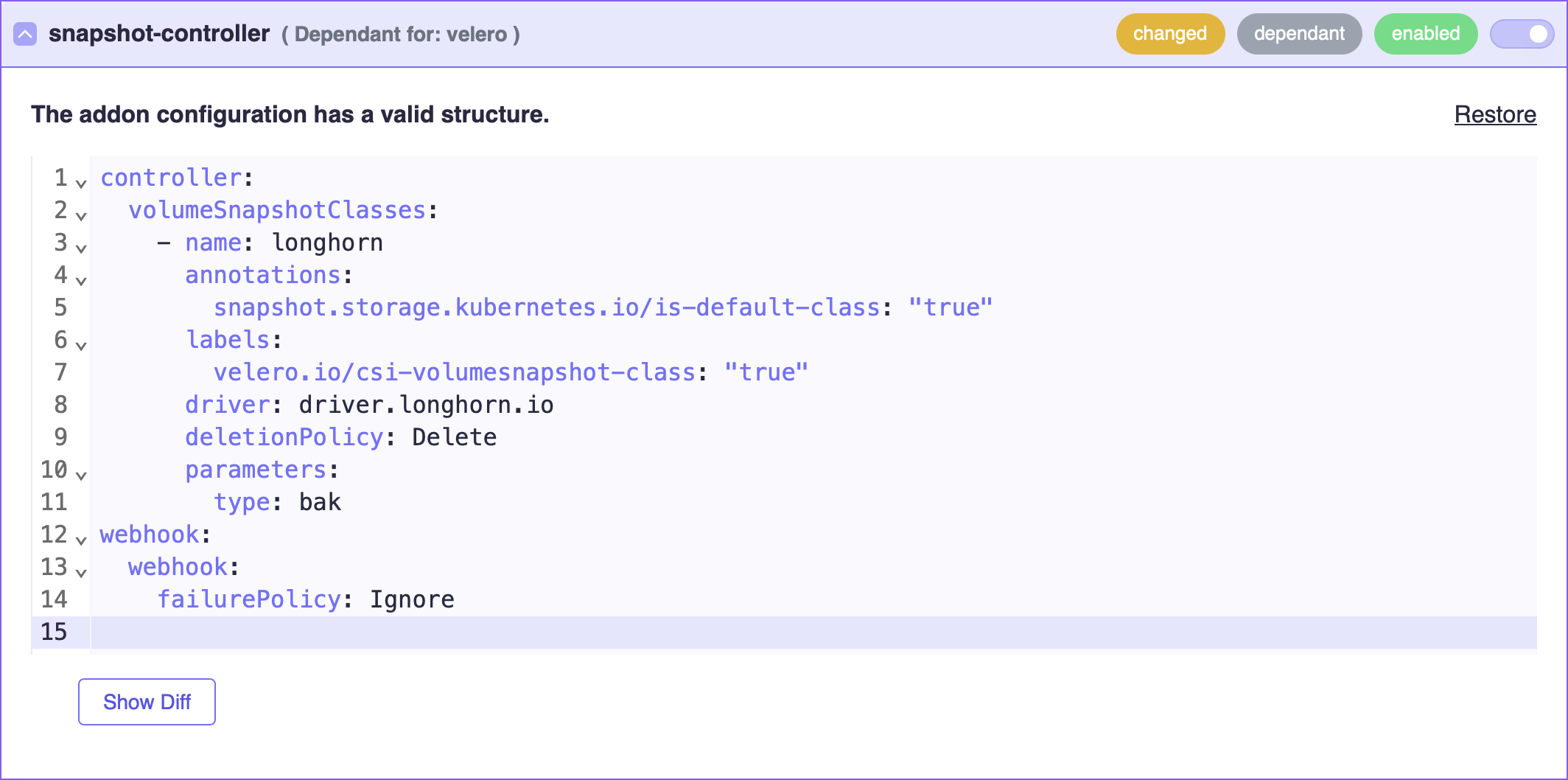Fold the 'volumeSnapshotClasses' block on line 2
This screenshot has height=780, width=1568.
[81, 215]
